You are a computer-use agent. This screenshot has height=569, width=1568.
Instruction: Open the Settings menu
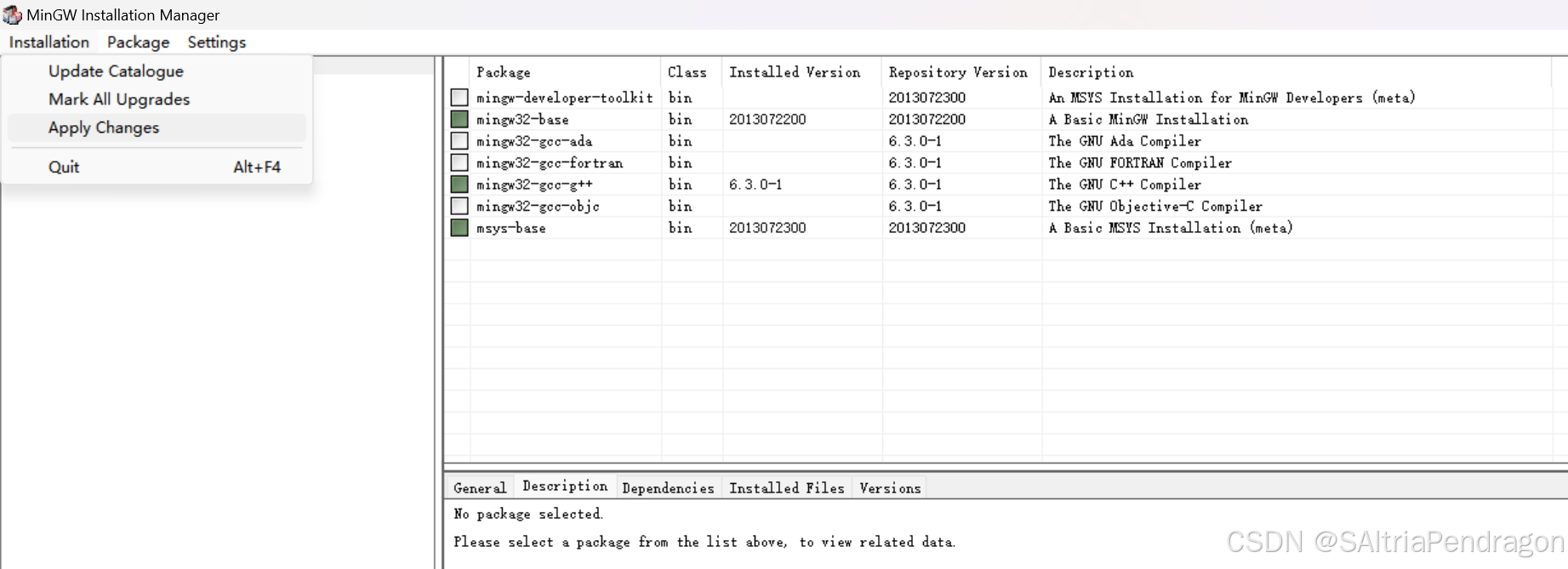(217, 42)
